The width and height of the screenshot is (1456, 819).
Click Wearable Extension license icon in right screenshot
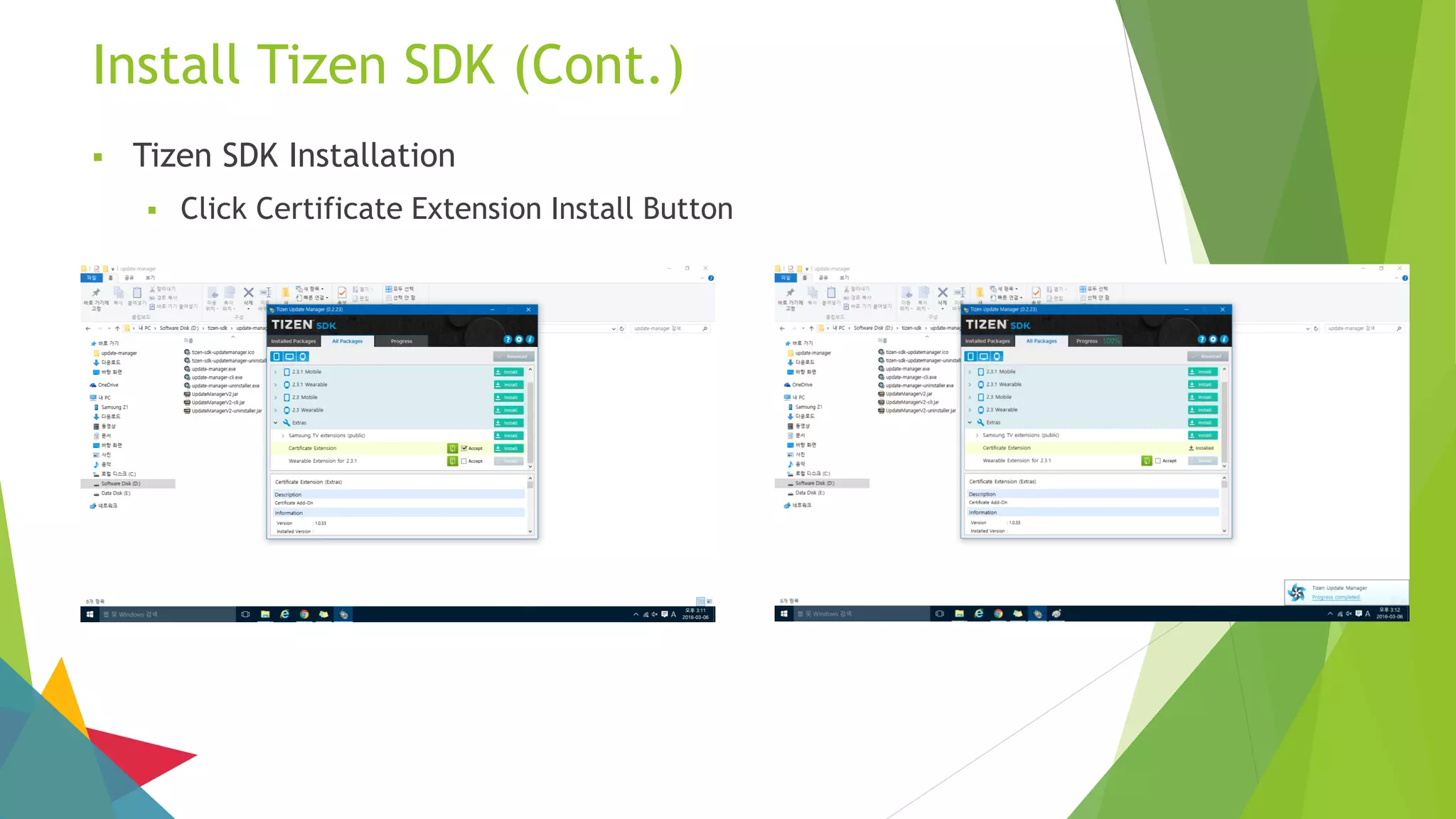click(x=1146, y=461)
